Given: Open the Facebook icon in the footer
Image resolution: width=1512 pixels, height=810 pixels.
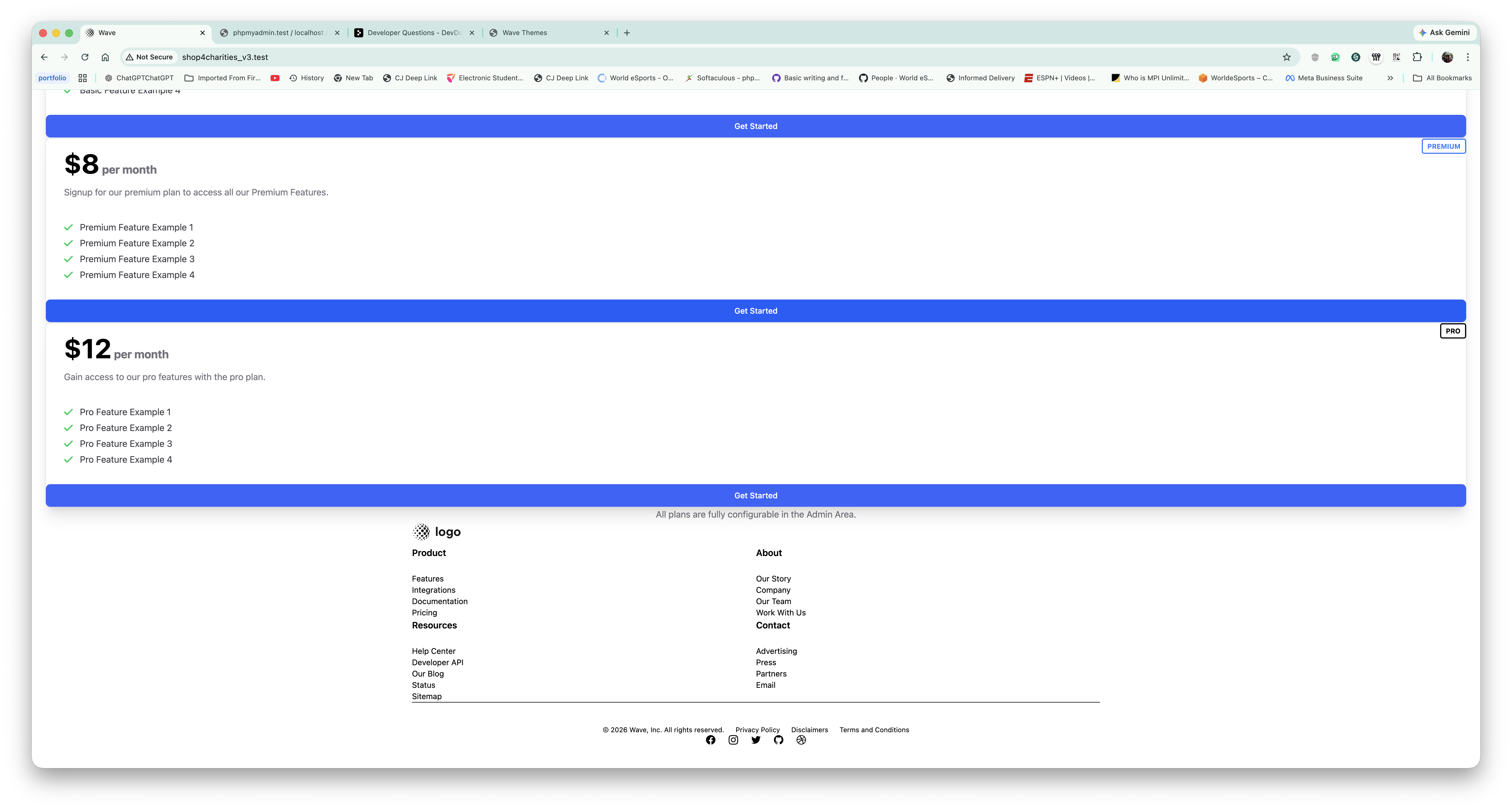Looking at the screenshot, I should [x=710, y=740].
